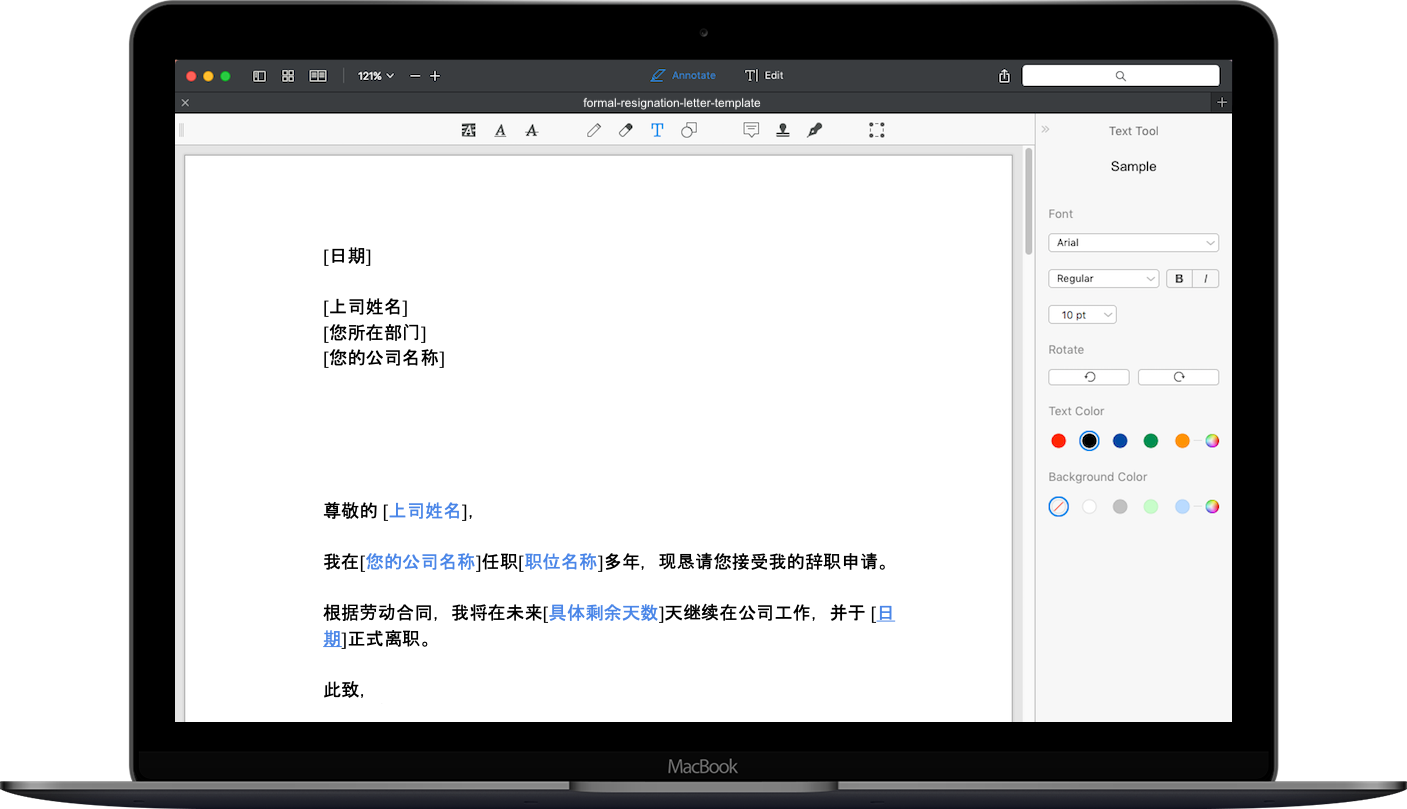The image size is (1407, 809).
Task: Select the formal-resignation-letter-template tab
Action: (671, 103)
